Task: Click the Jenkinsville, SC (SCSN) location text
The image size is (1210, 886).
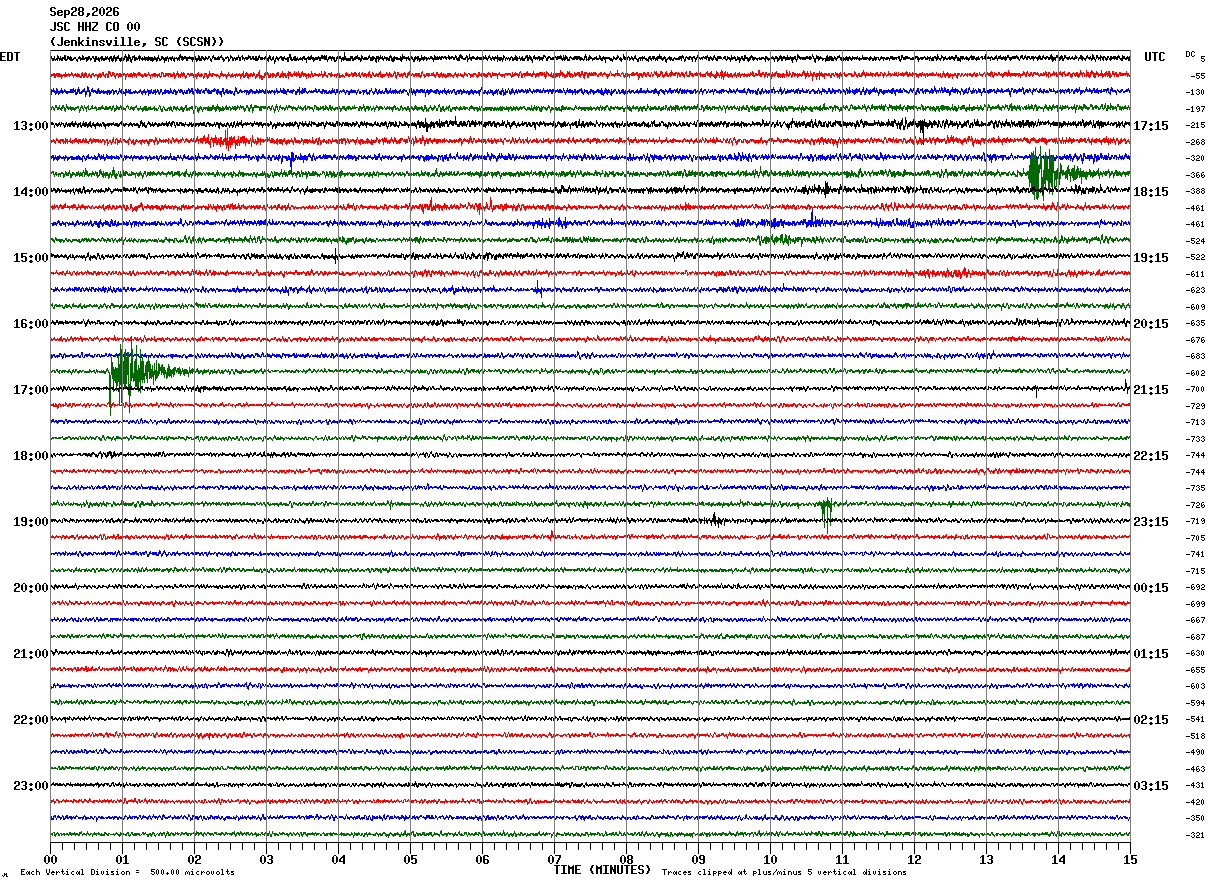Action: (x=137, y=42)
